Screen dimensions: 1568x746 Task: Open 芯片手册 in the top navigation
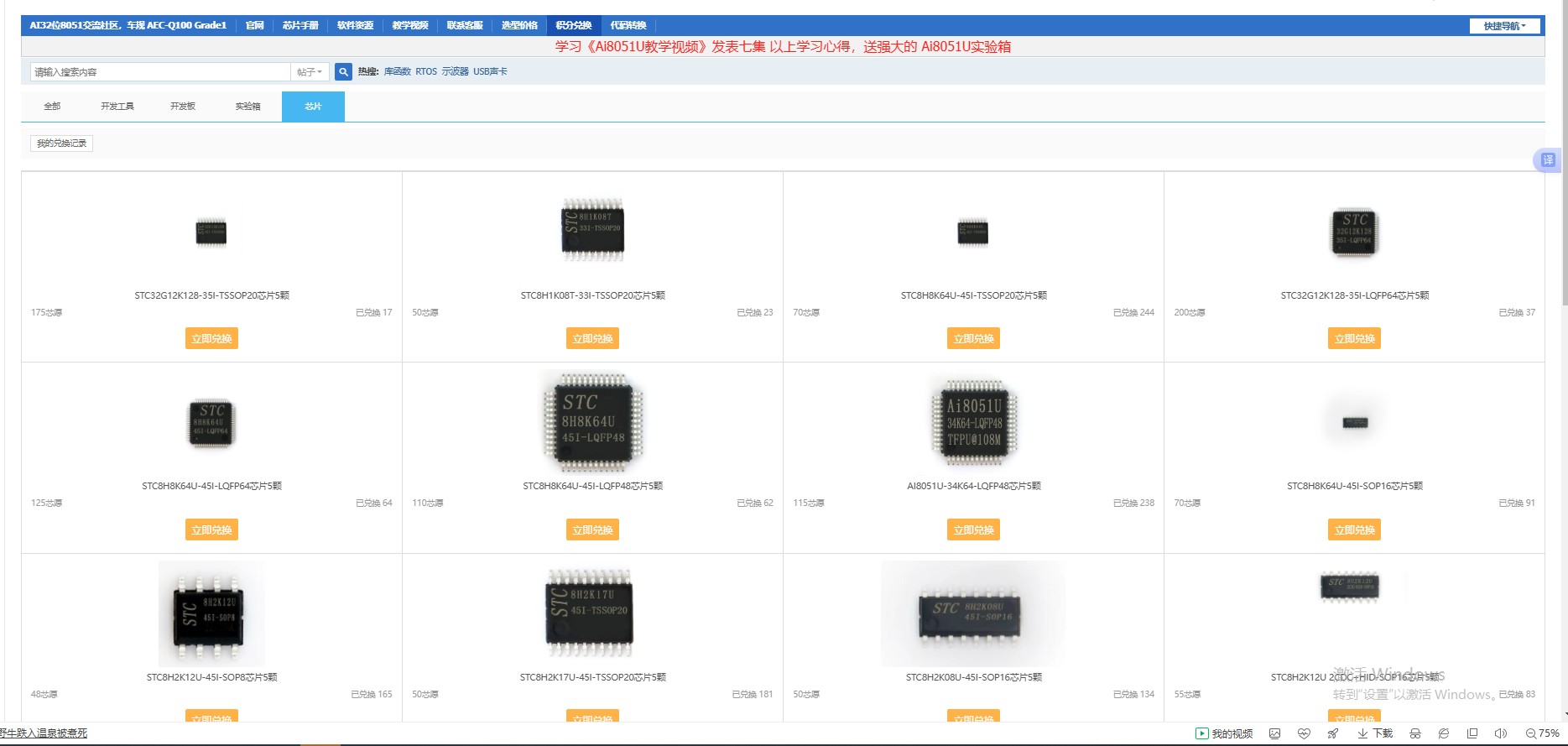[300, 25]
